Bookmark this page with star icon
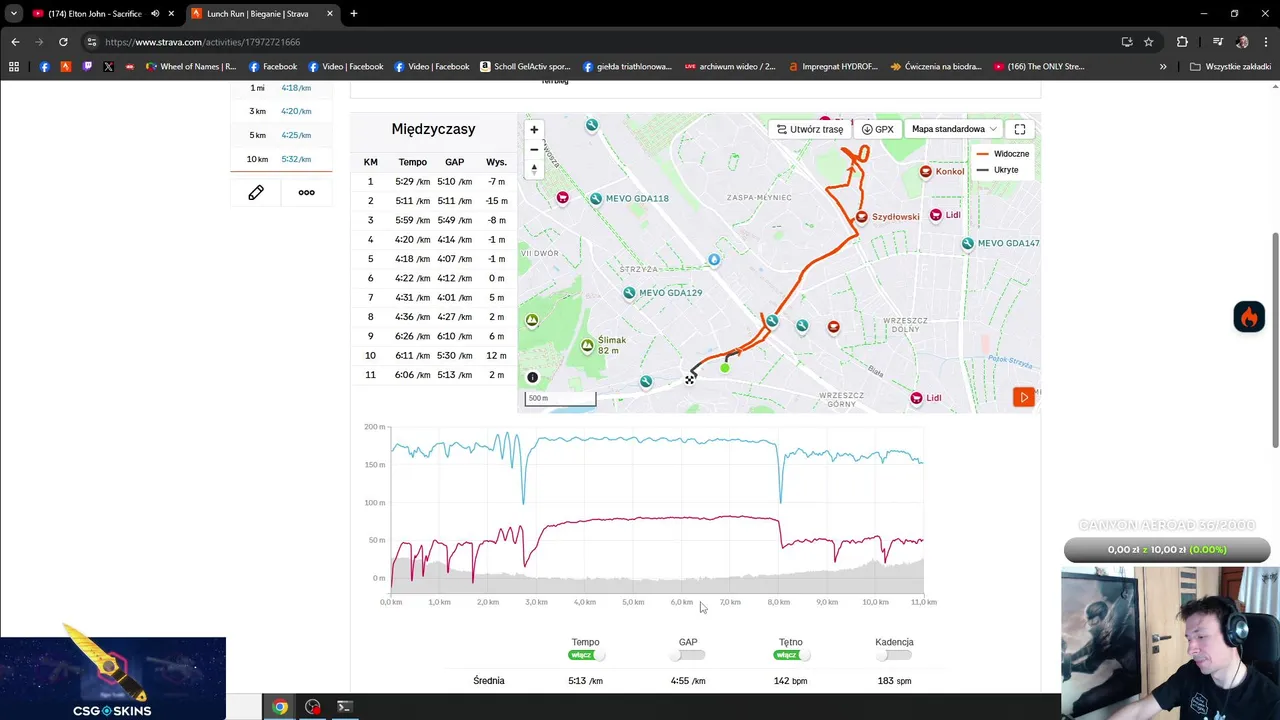 point(1149,42)
